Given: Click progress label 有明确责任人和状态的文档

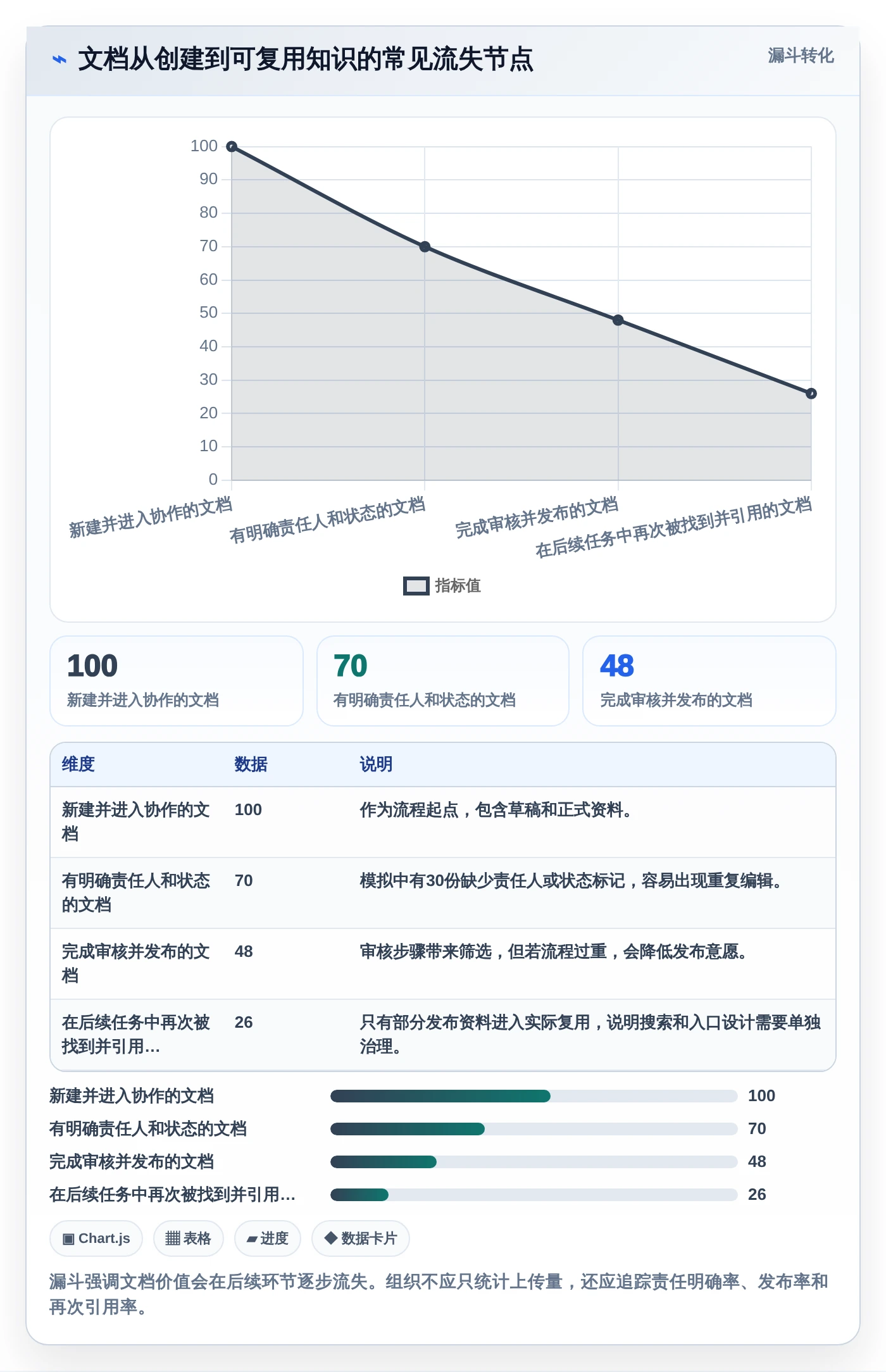Looking at the screenshot, I should click(x=148, y=1129).
